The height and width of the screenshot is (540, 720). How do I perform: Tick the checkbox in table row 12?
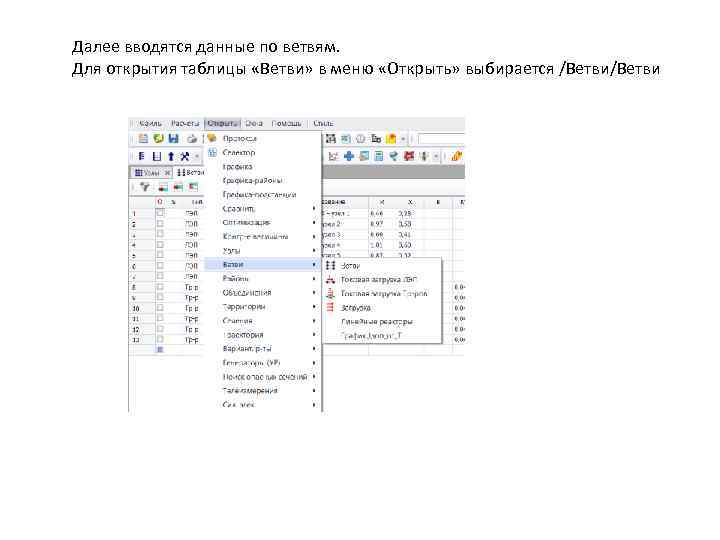[160, 329]
